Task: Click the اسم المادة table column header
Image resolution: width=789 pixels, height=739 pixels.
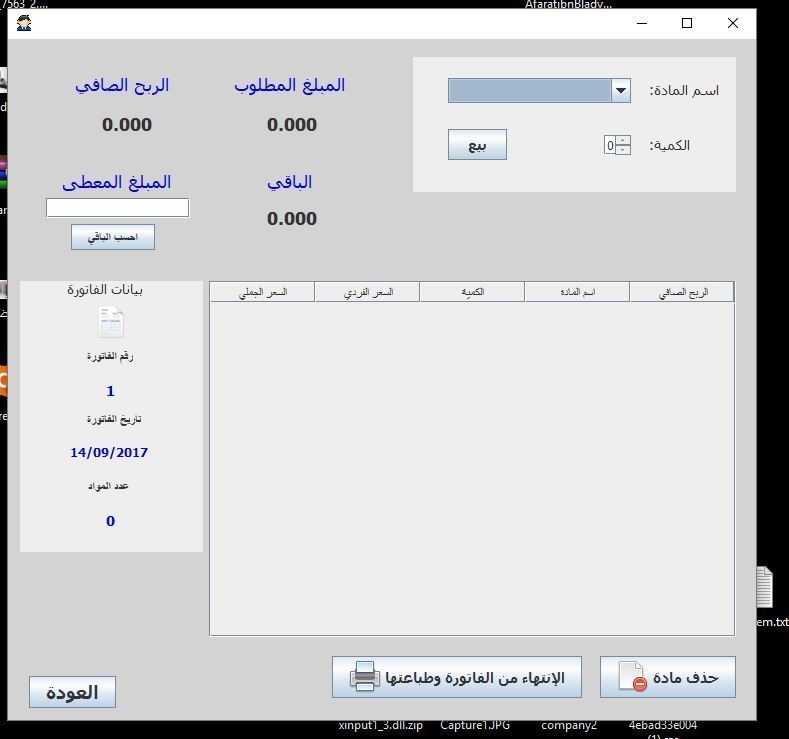Action: 577,292
